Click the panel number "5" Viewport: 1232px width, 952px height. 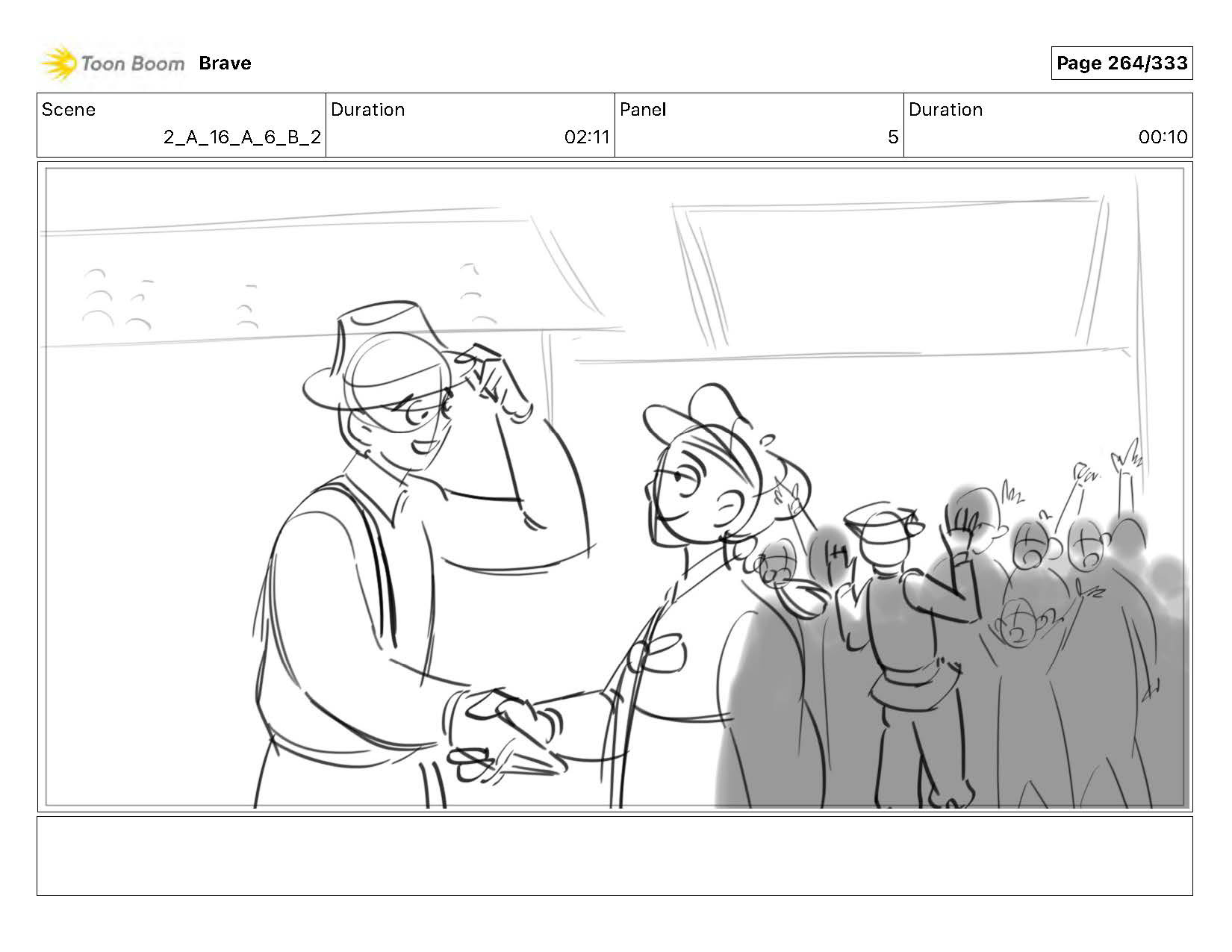[x=893, y=137]
